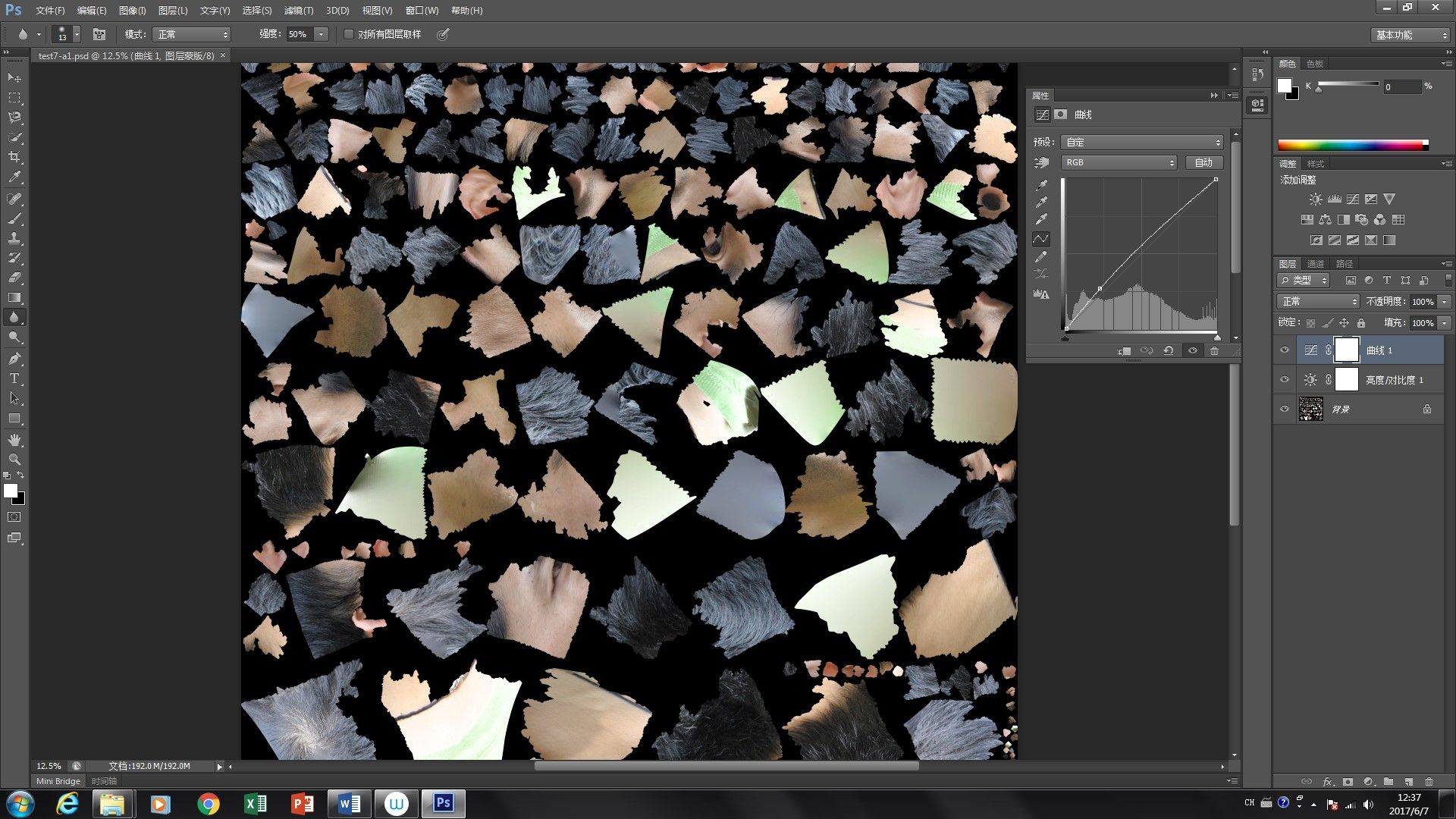Select the Zoom tool in the toolbar
The height and width of the screenshot is (819, 1456).
14,459
